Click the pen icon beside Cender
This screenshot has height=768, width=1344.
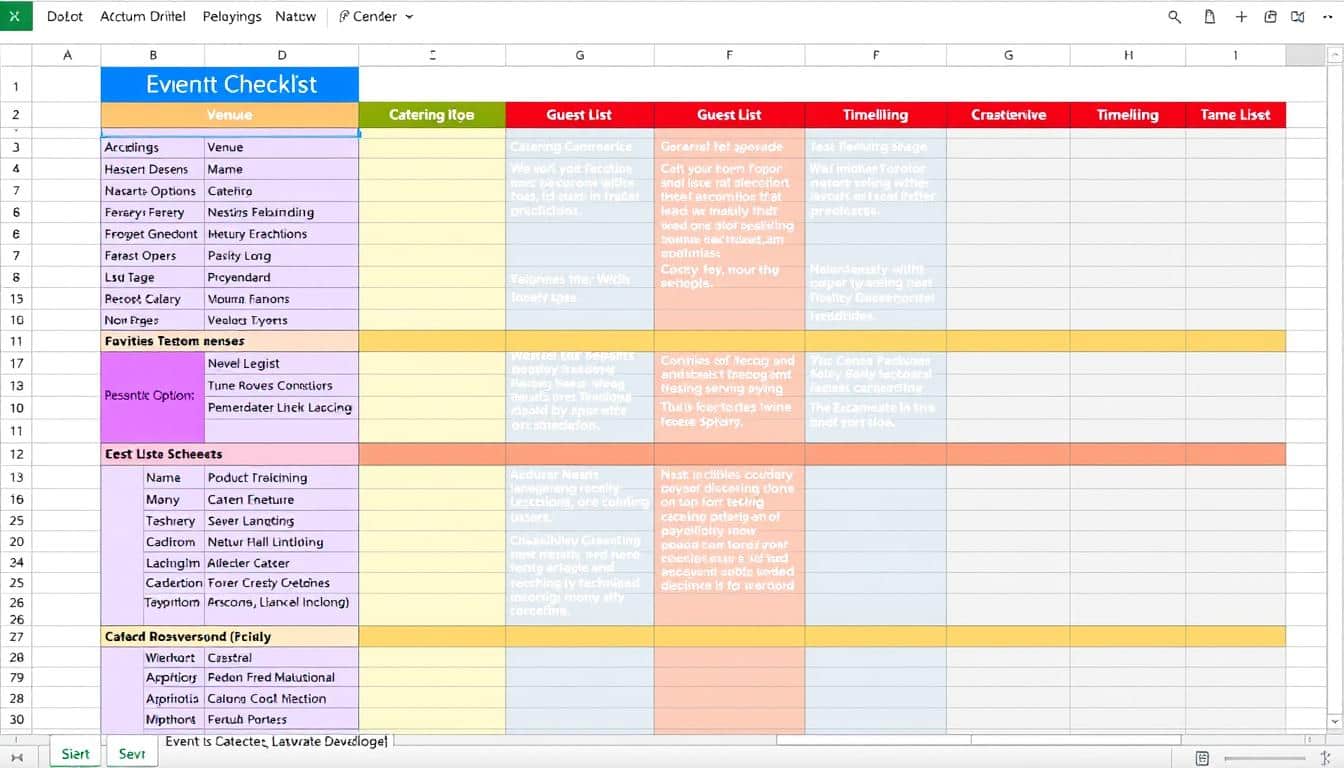[x=345, y=17]
